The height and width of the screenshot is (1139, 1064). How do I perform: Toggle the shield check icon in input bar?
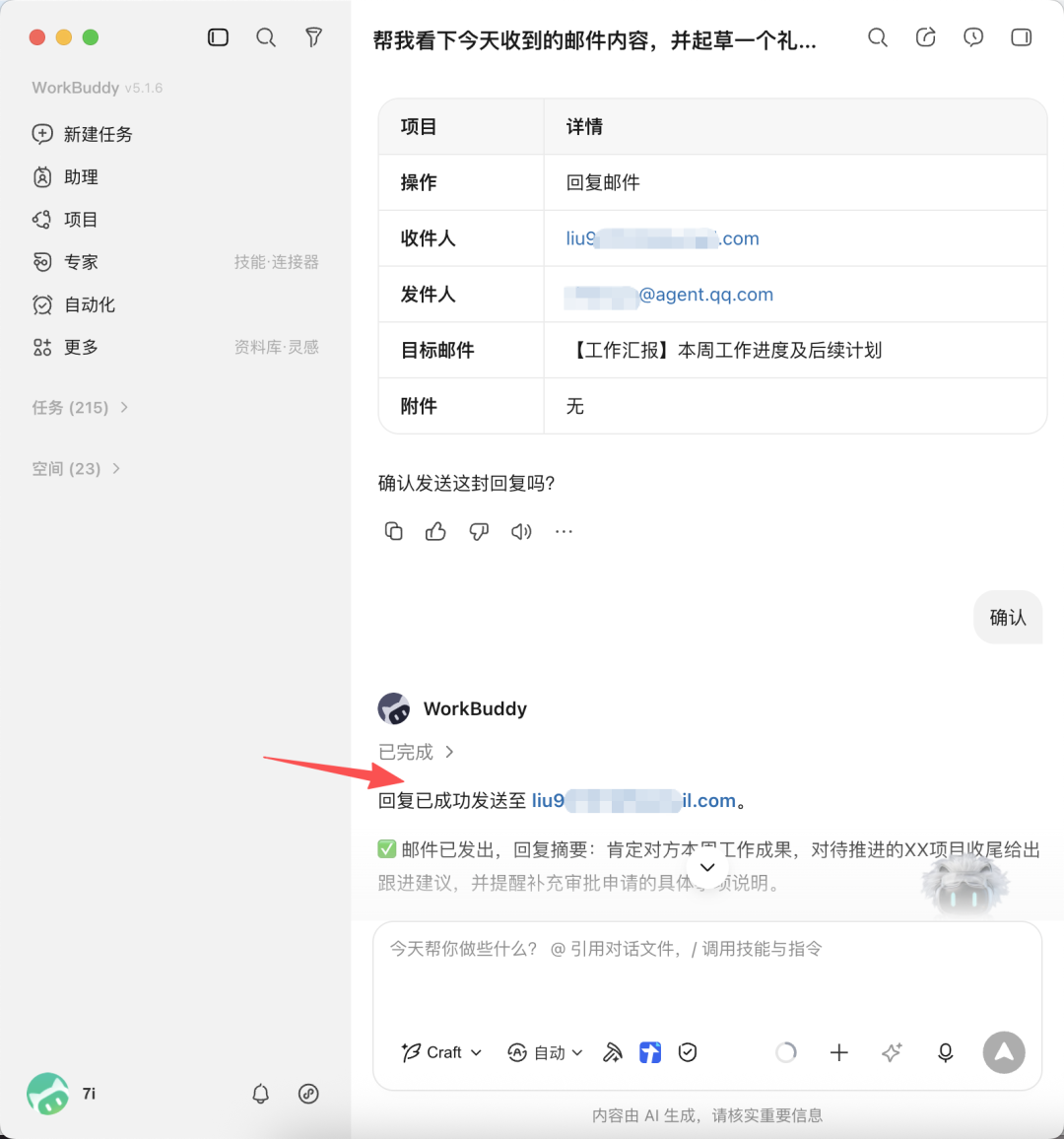[688, 1052]
